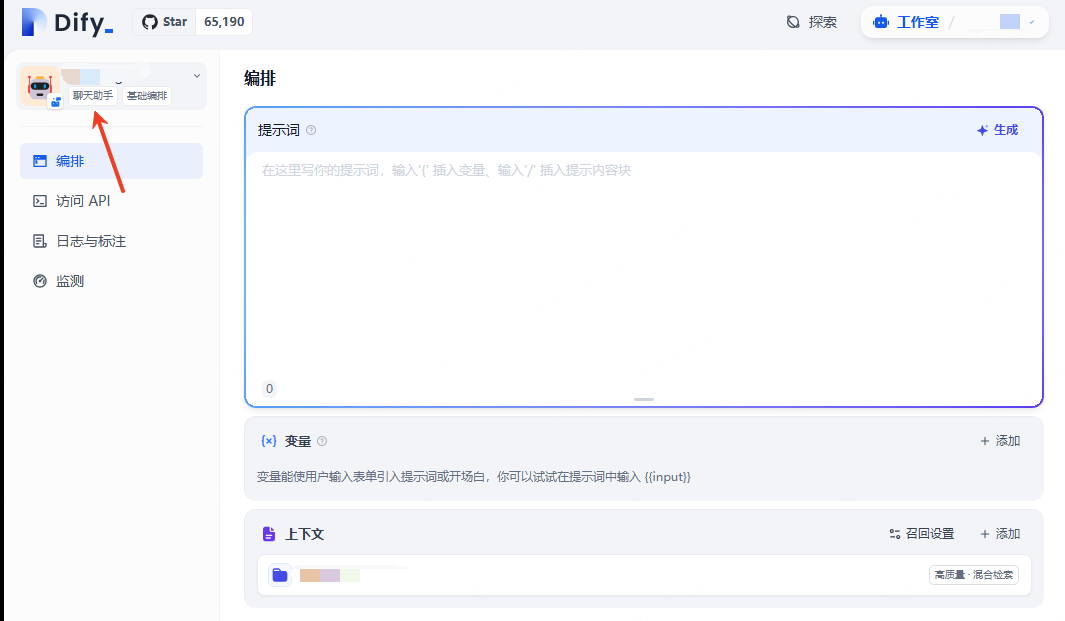Open the 探索 (Explore) page
Image resolution: width=1065 pixels, height=621 pixels.
812,22
